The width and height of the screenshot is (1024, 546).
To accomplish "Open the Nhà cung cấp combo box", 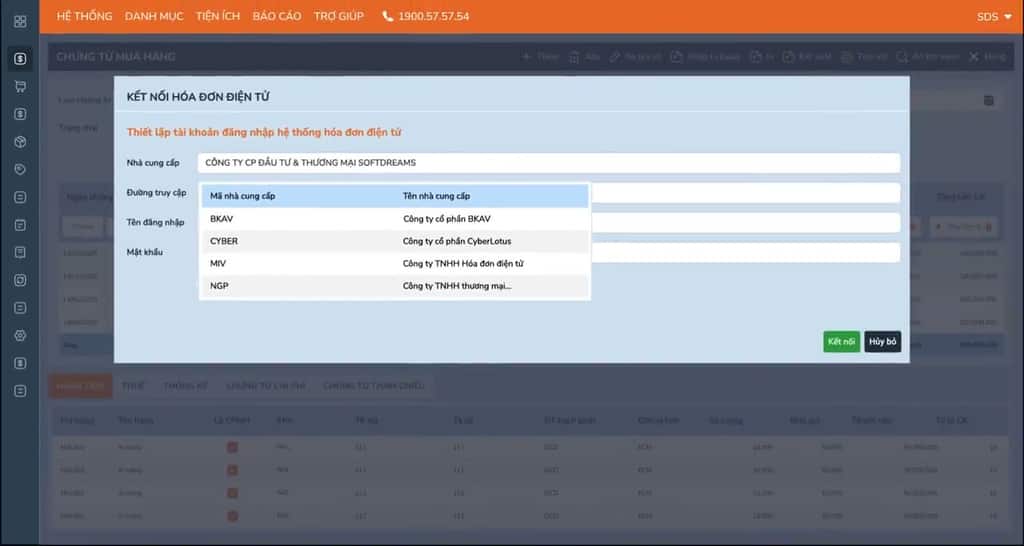I will click(x=549, y=163).
